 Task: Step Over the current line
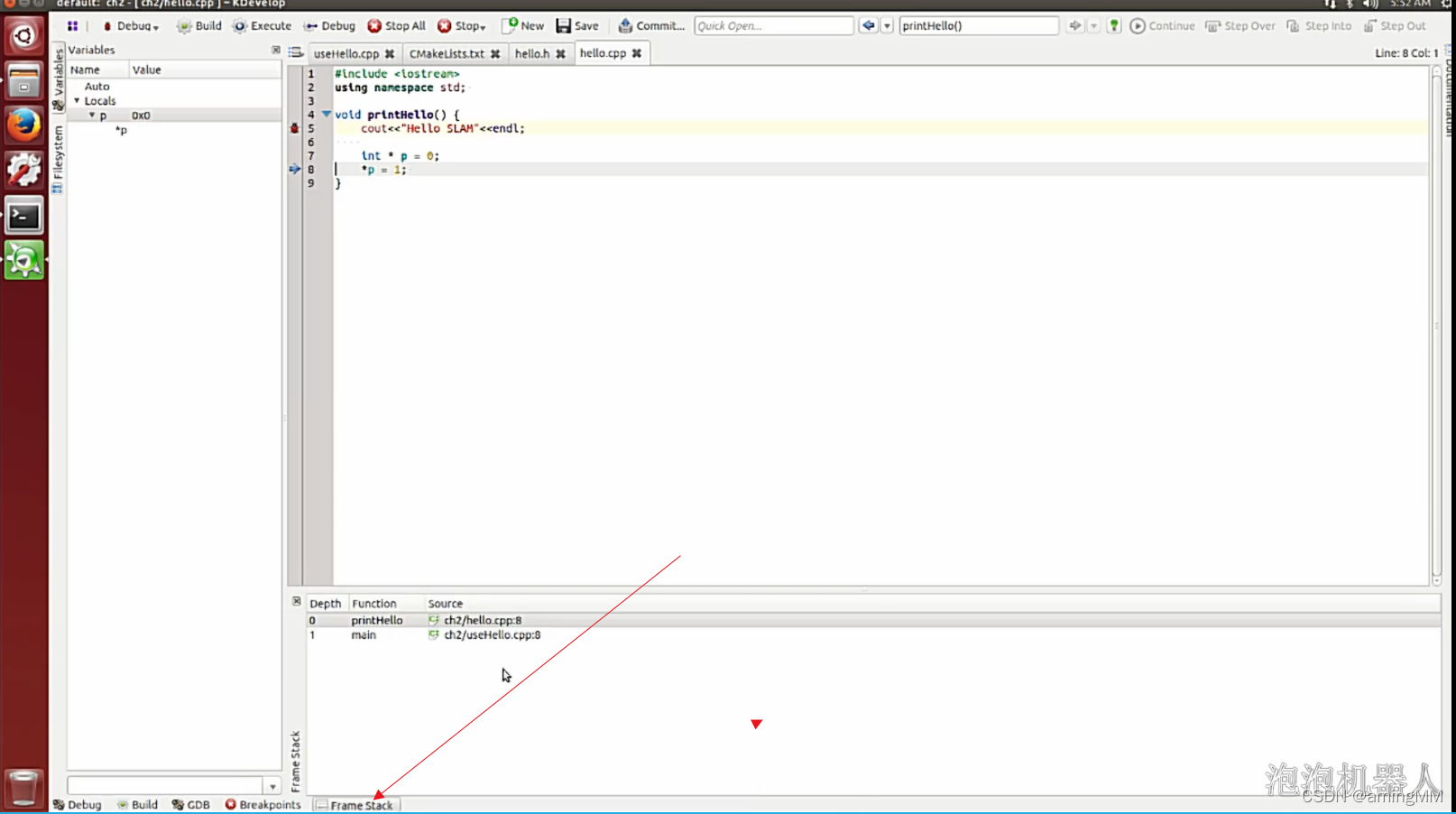tap(1240, 26)
